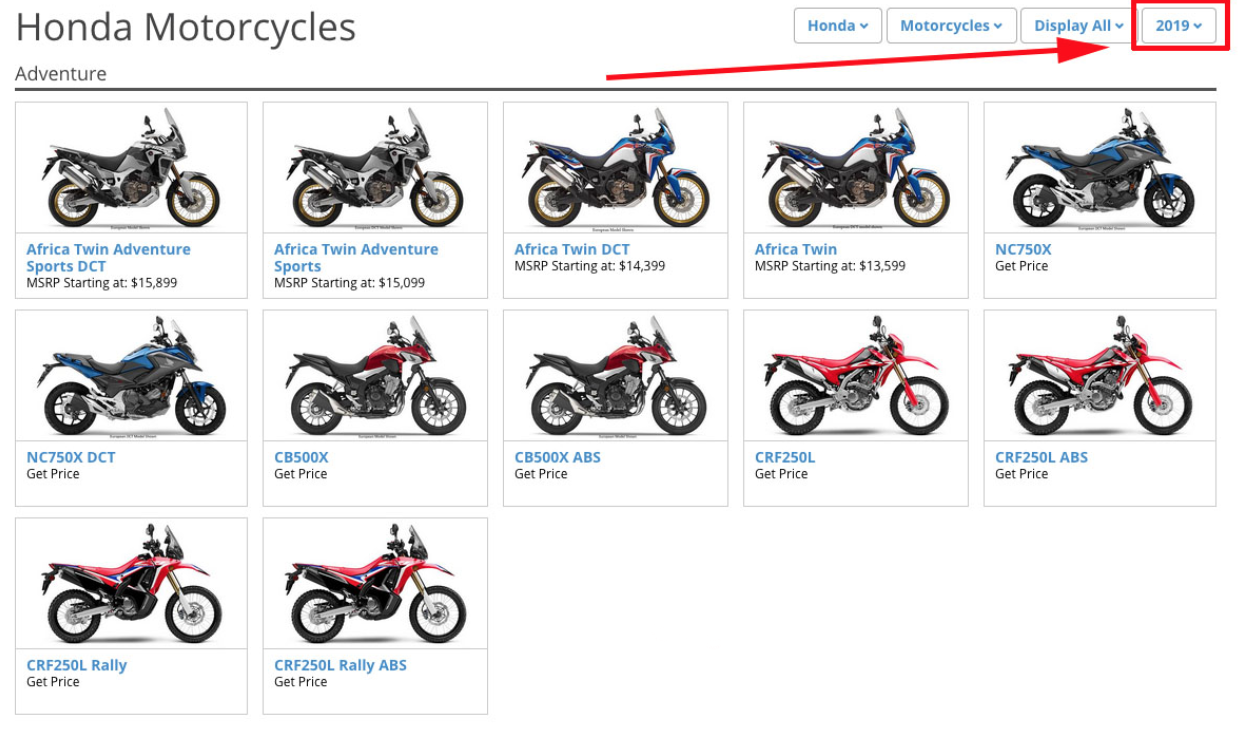The width and height of the screenshot is (1238, 736).
Task: Click the CB500X ABS motorcycle photo
Action: click(615, 376)
